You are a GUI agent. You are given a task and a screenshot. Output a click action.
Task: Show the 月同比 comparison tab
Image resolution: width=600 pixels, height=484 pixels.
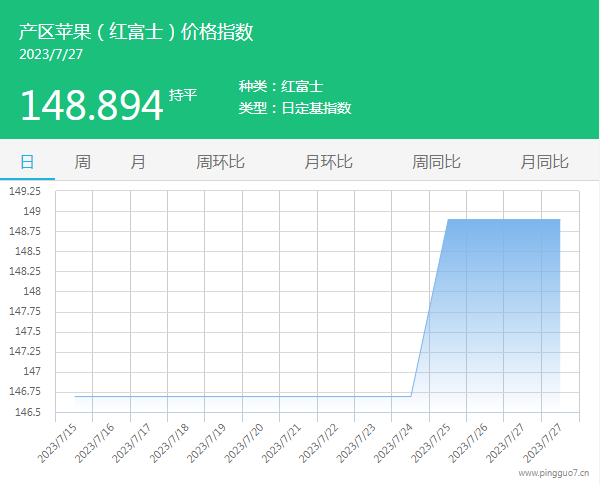point(544,162)
